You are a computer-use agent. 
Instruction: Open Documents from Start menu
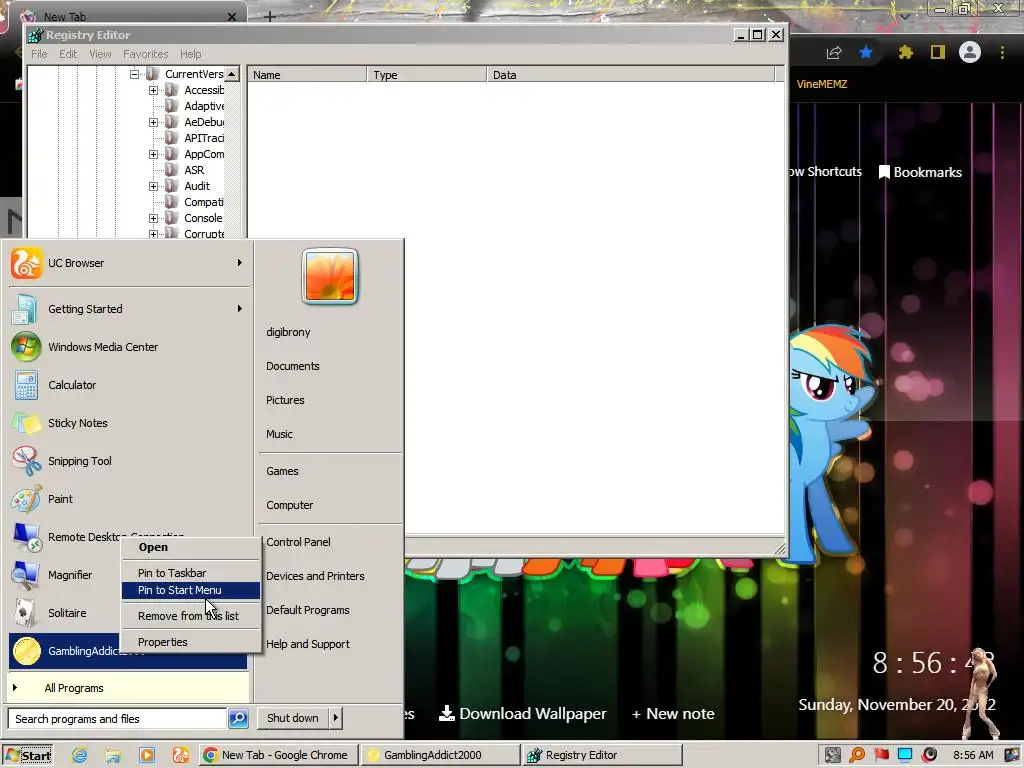point(293,366)
